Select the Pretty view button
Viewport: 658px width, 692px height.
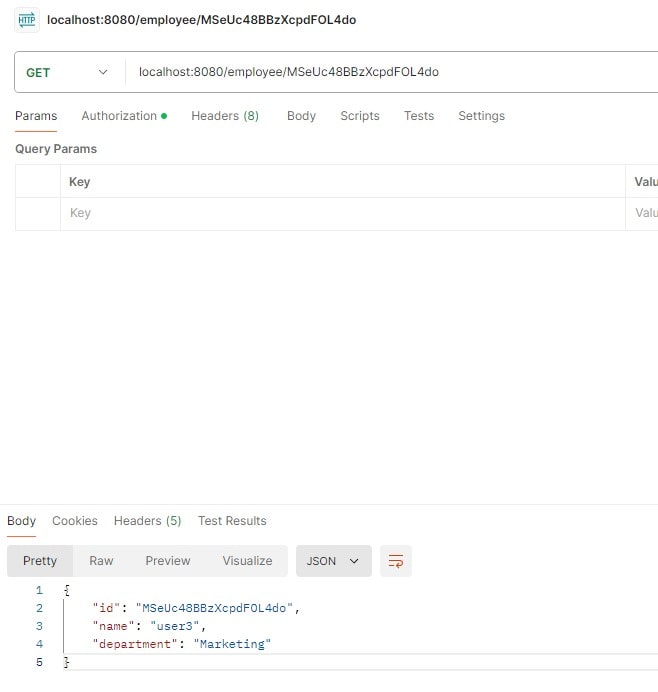point(40,561)
